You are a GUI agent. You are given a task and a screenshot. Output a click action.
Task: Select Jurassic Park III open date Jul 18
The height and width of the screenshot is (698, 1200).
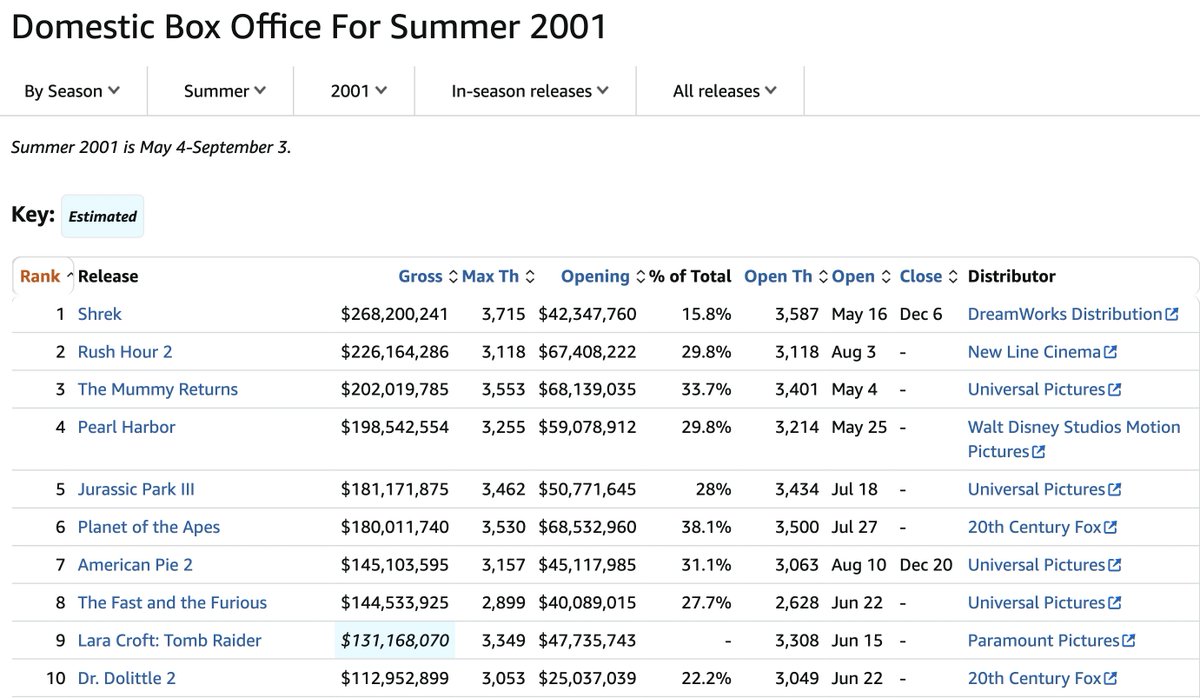click(x=855, y=489)
